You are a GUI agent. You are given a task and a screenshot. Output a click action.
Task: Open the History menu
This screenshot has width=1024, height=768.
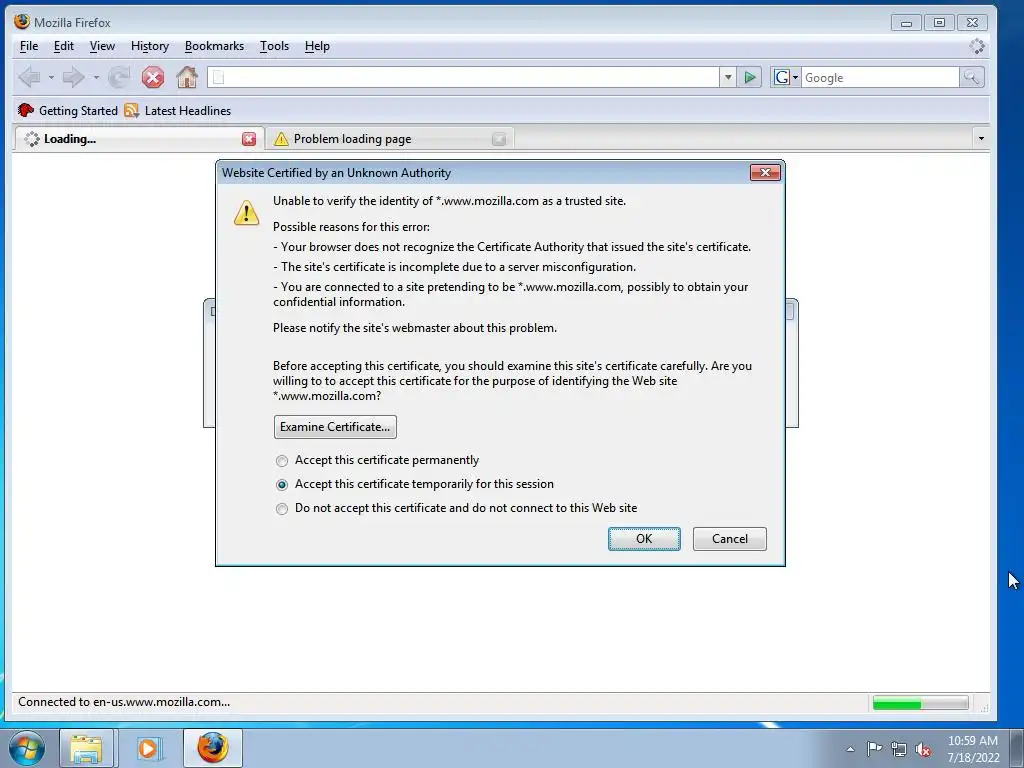click(x=150, y=46)
